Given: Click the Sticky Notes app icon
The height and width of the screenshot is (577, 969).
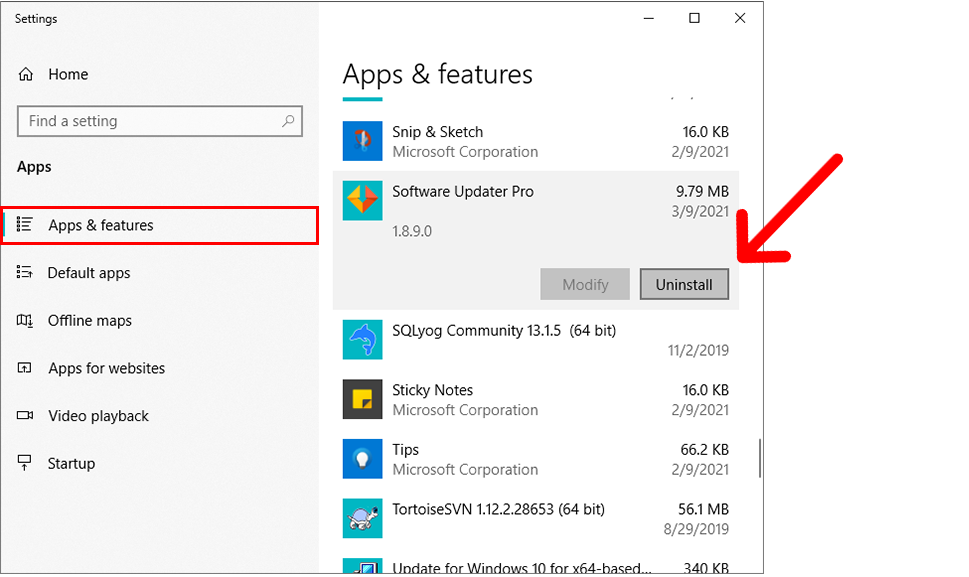Looking at the screenshot, I should pyautogui.click(x=362, y=399).
